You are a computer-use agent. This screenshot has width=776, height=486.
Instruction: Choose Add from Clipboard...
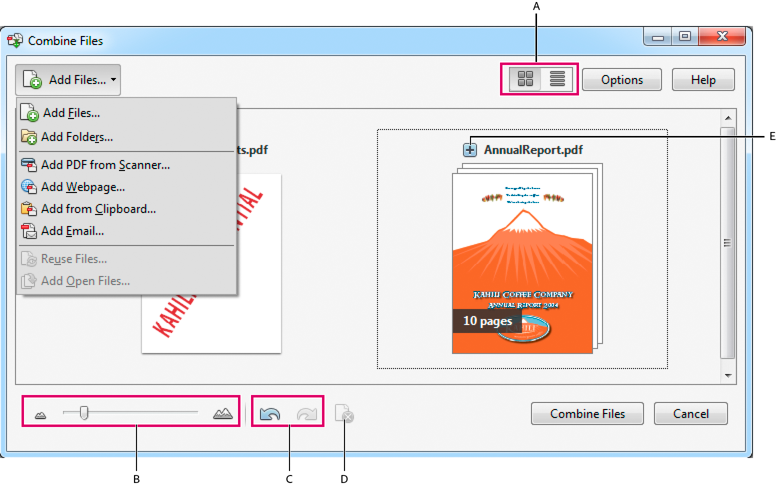coord(127,209)
